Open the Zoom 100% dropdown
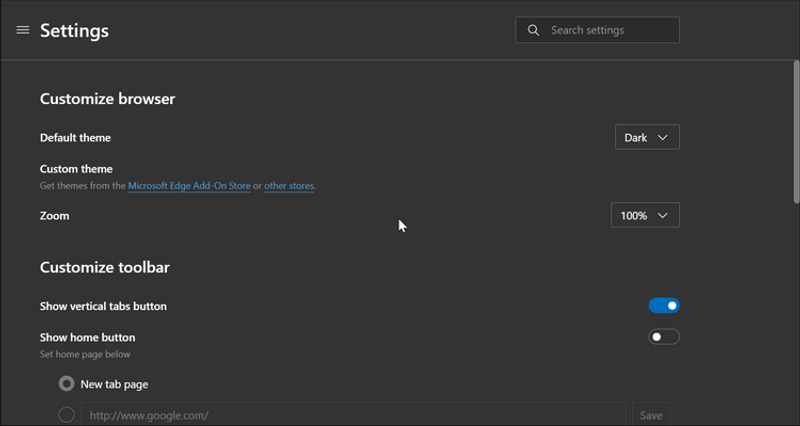 pos(645,215)
